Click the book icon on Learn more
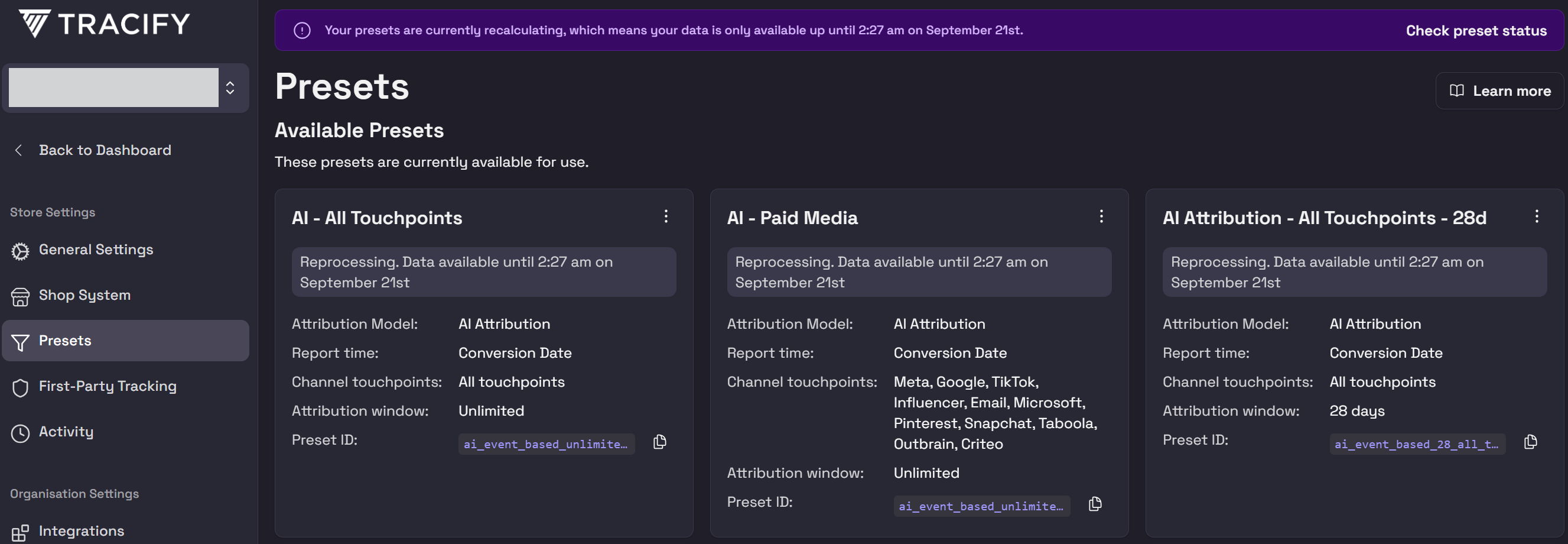The width and height of the screenshot is (1568, 544). [x=1456, y=91]
